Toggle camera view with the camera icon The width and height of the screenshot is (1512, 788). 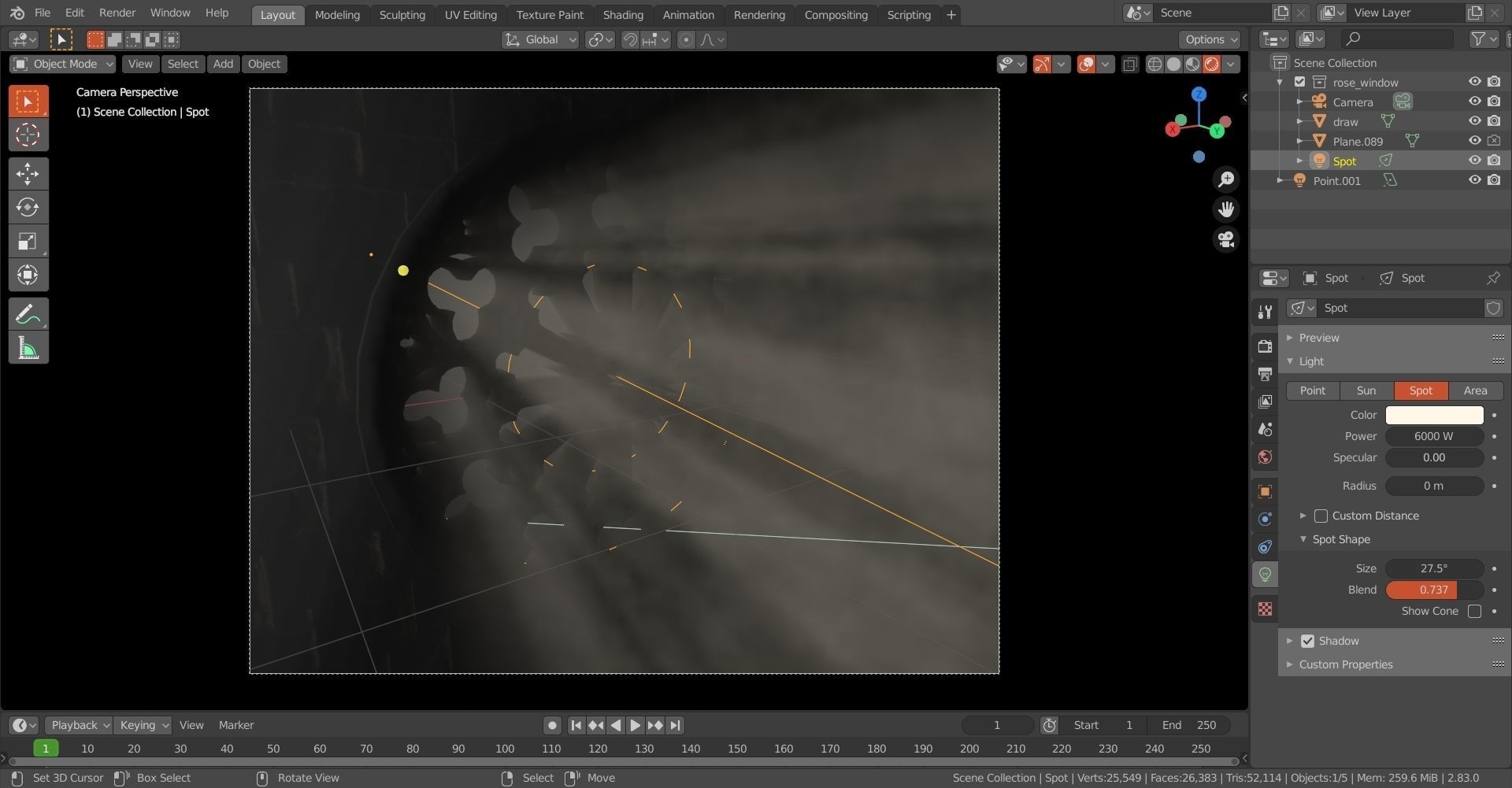click(x=1226, y=239)
